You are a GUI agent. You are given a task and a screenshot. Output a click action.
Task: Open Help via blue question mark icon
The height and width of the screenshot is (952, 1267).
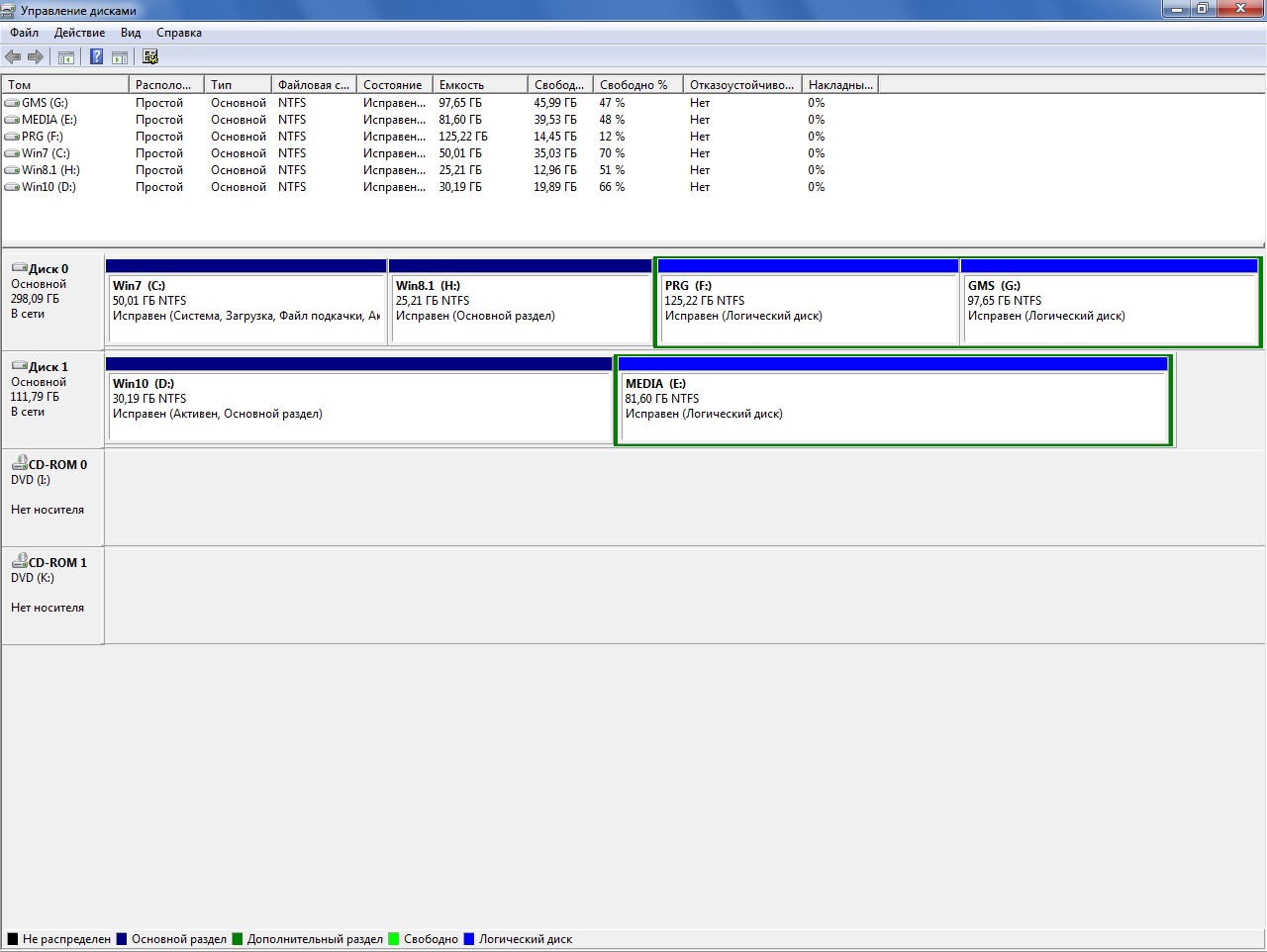coord(96,57)
